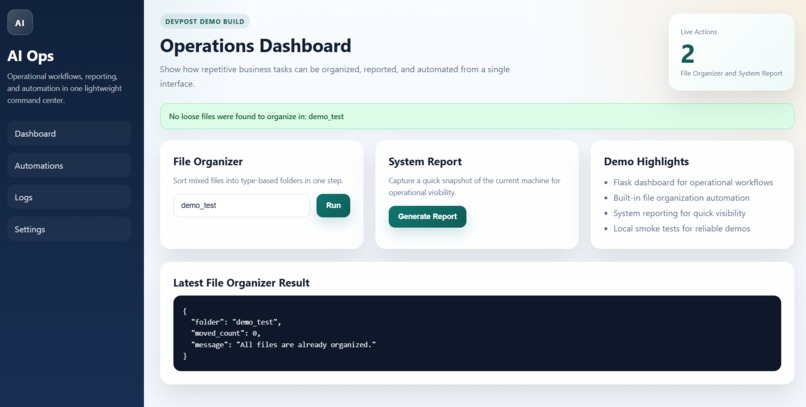This screenshot has height=407, width=806.
Task: Select the AI Ops sidebar title
Action: pos(30,56)
